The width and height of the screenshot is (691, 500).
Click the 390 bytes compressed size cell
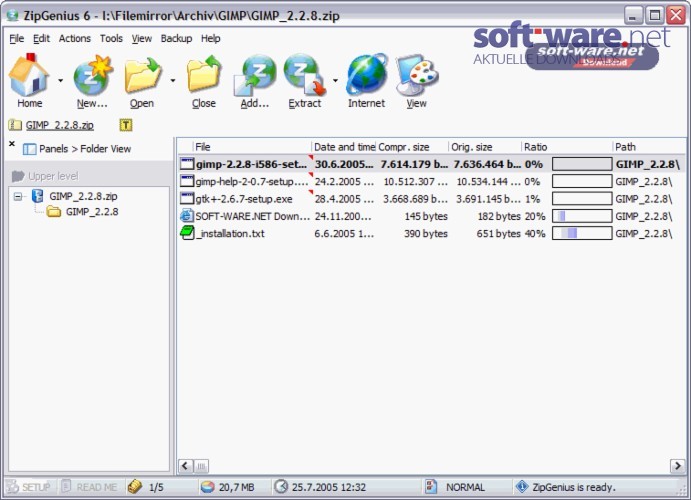click(426, 233)
